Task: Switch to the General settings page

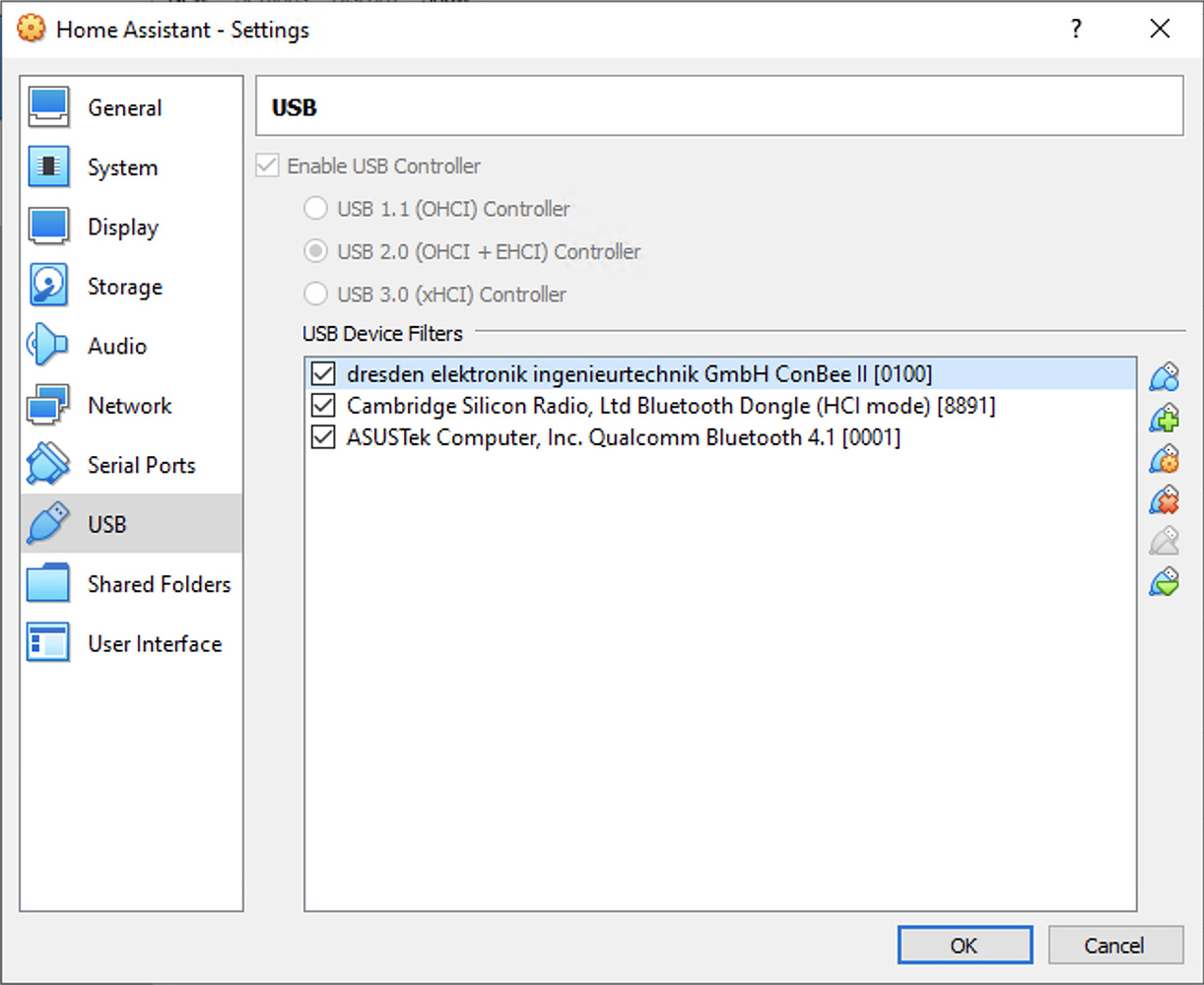Action: tap(123, 107)
